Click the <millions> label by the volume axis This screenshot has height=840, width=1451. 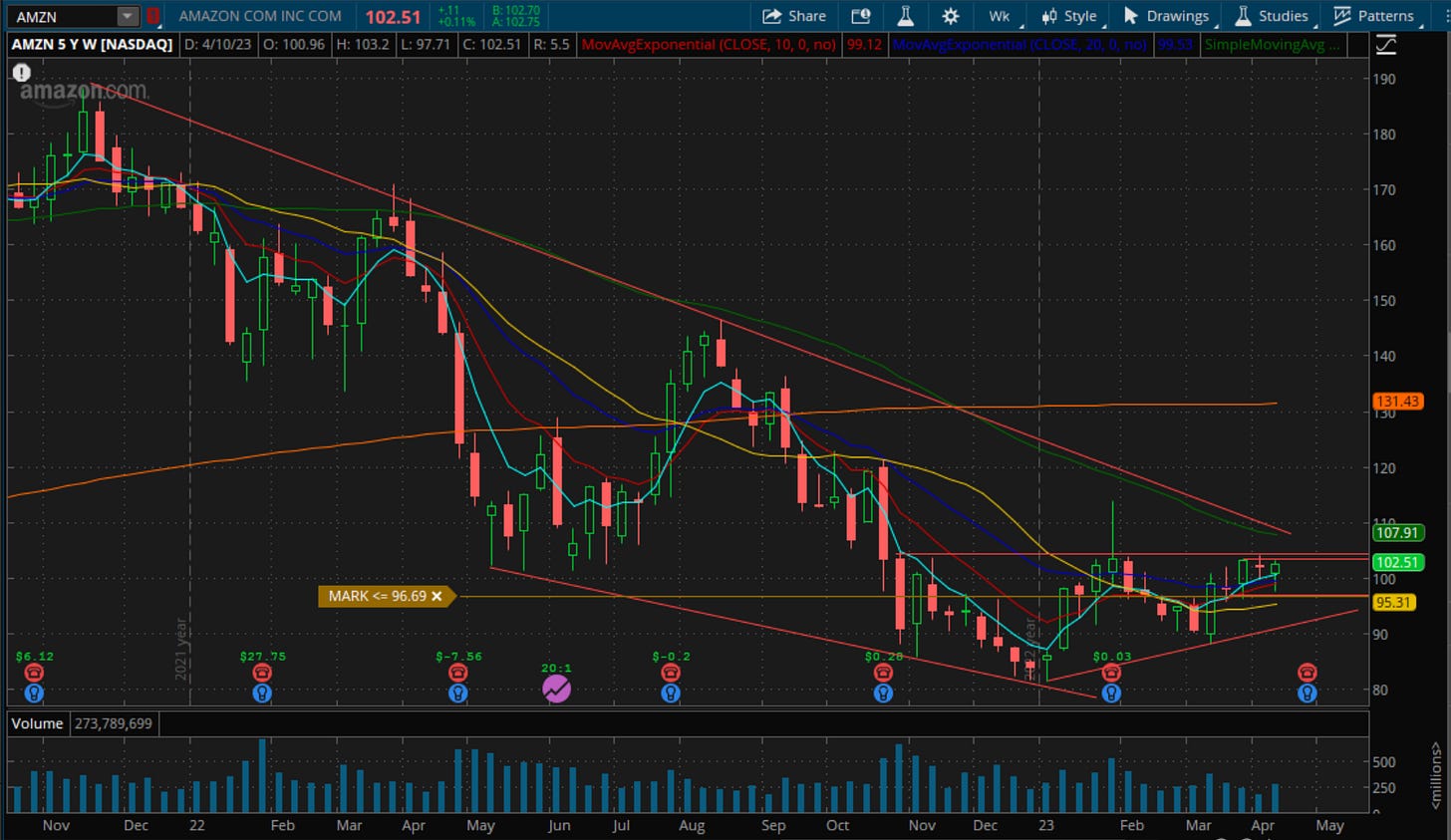pyautogui.click(x=1436, y=774)
